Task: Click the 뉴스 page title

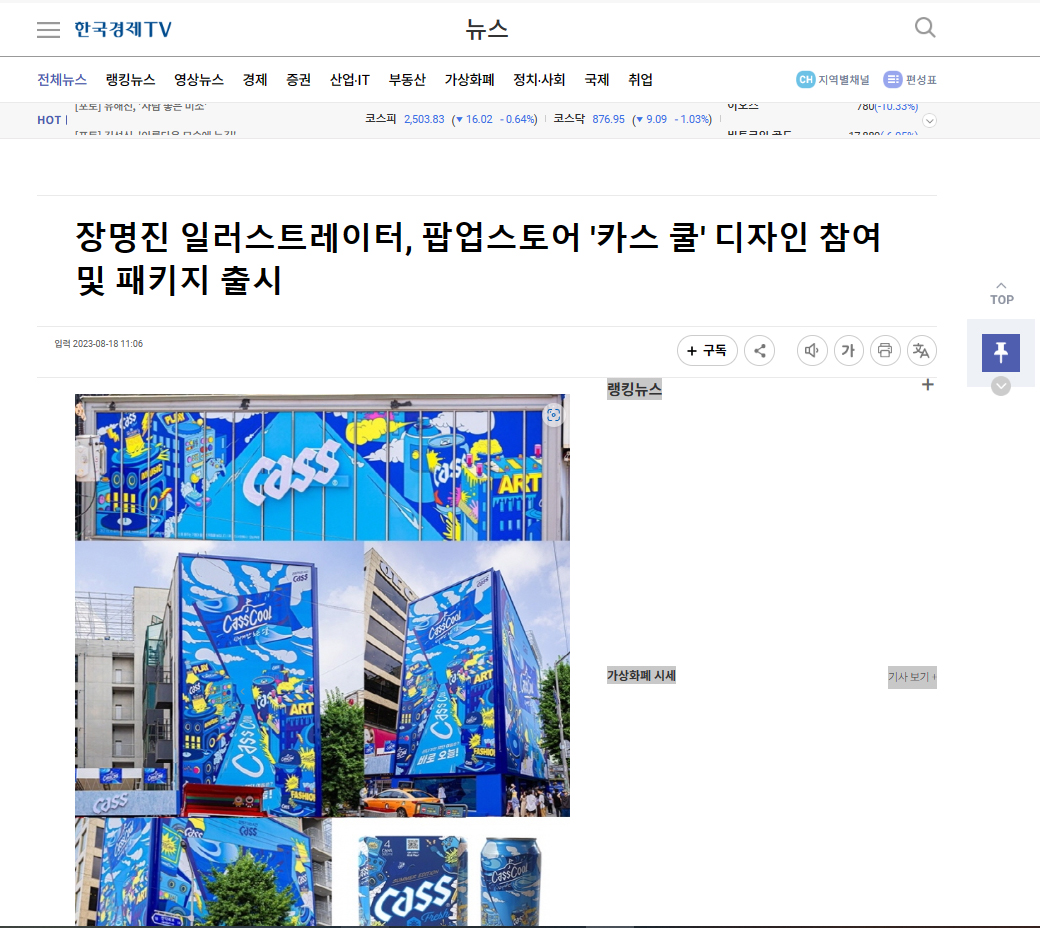Action: pyautogui.click(x=486, y=30)
